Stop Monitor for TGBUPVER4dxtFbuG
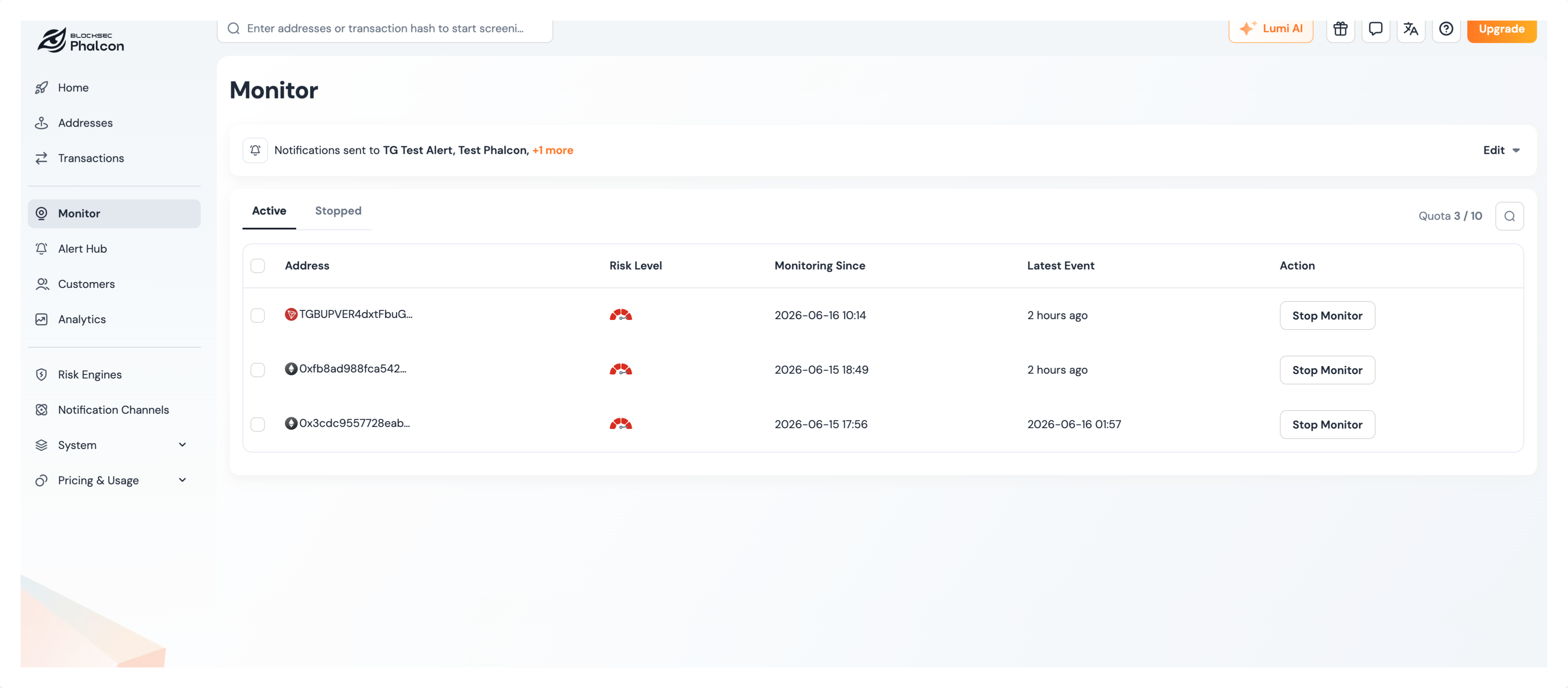The height and width of the screenshot is (688, 1568). click(1327, 316)
